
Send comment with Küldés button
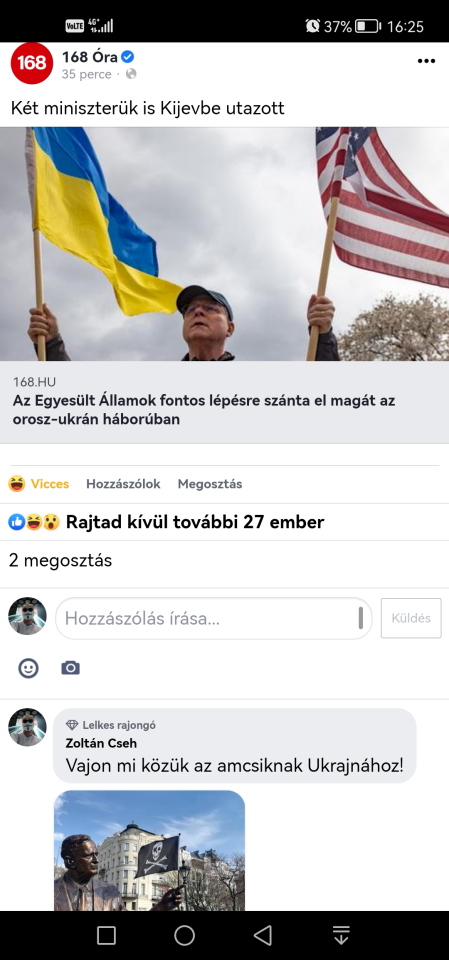pos(411,618)
